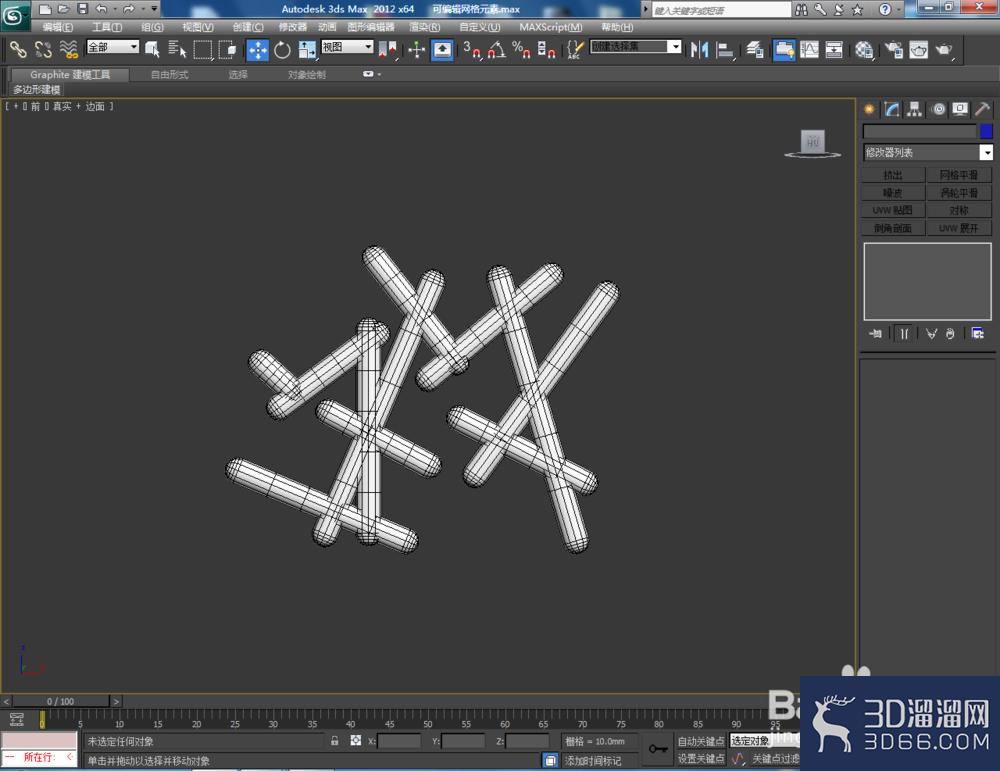Open Rendered Frame Window

click(918, 49)
